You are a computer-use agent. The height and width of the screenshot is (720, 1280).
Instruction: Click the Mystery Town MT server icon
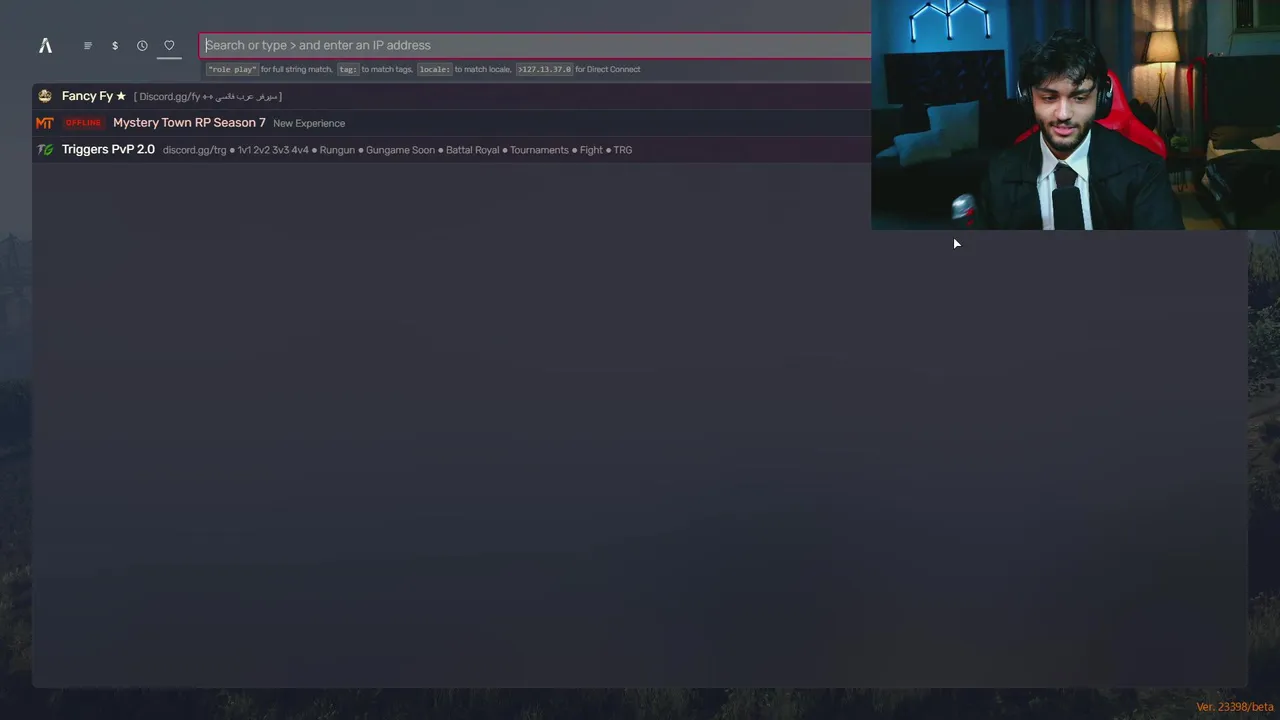(x=45, y=123)
